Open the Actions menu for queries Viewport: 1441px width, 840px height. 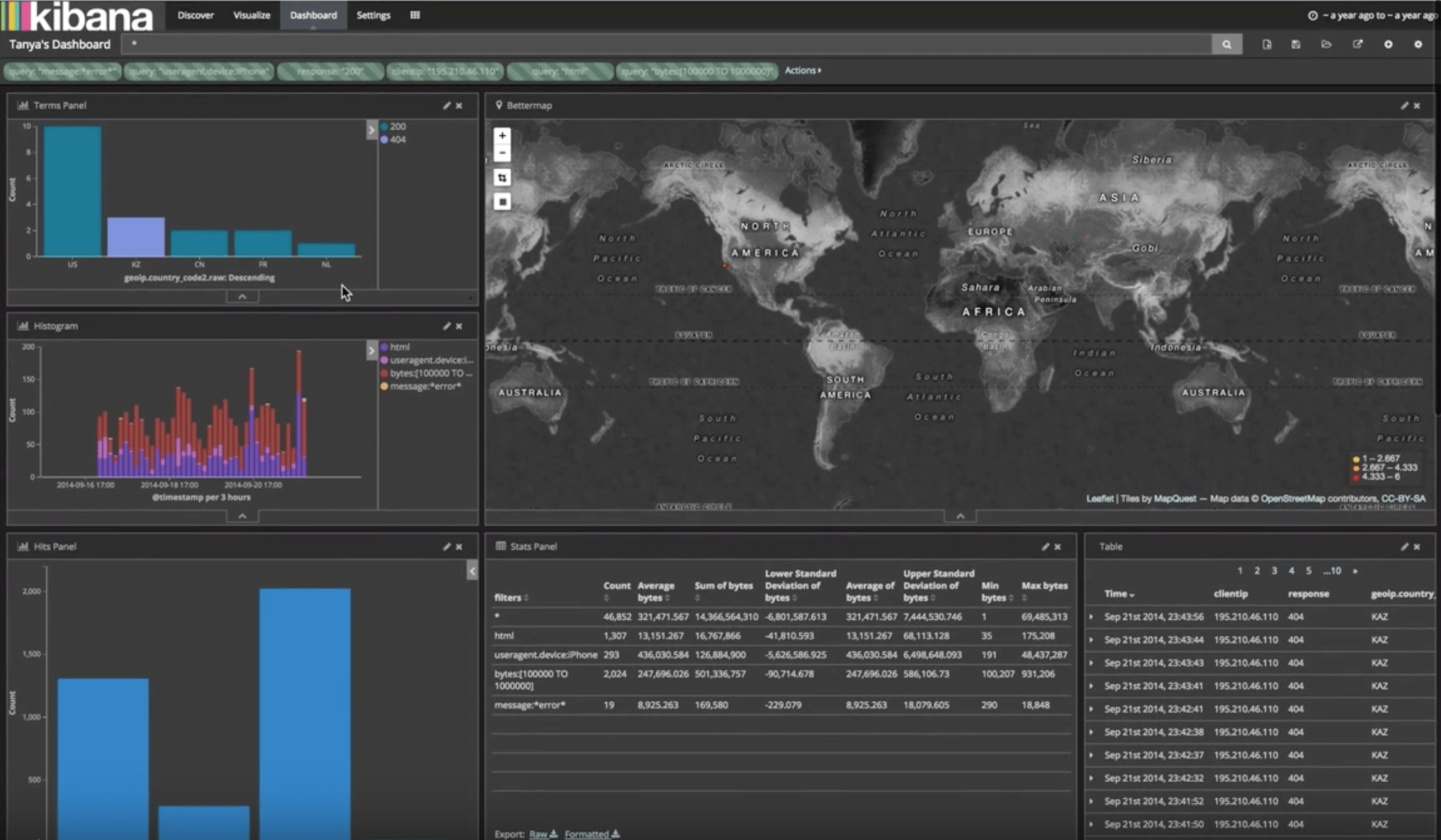(x=801, y=70)
